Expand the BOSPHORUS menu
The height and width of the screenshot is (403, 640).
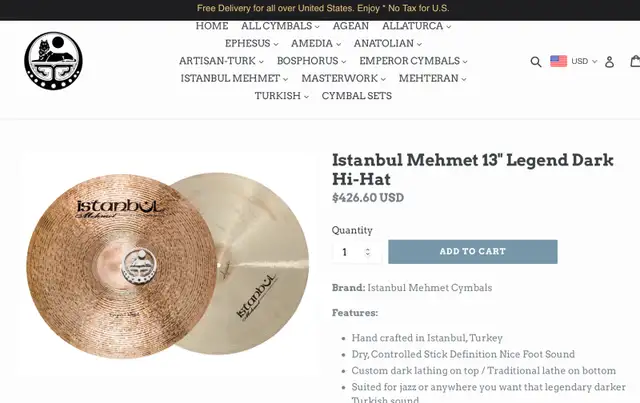pyautogui.click(x=311, y=61)
